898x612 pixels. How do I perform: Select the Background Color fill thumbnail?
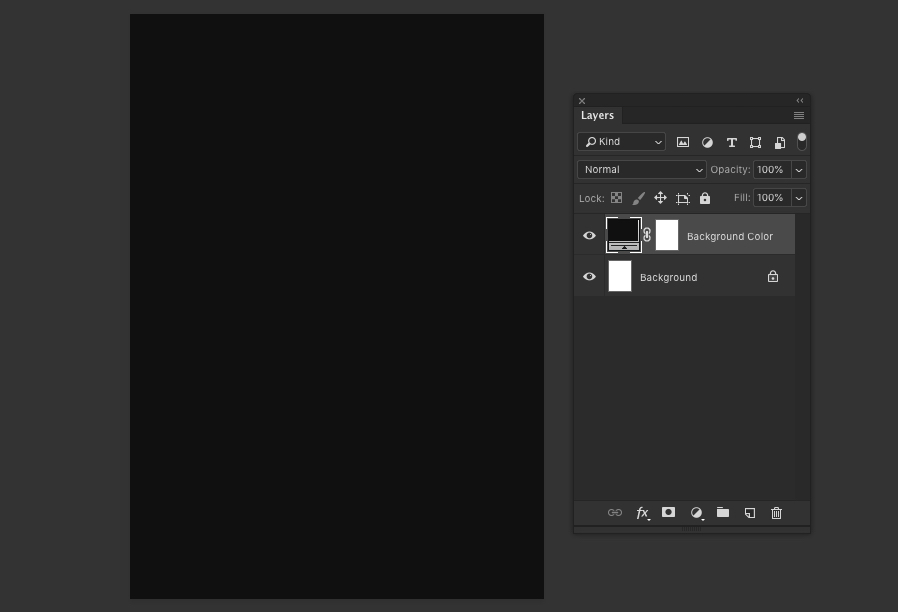pyautogui.click(x=624, y=235)
